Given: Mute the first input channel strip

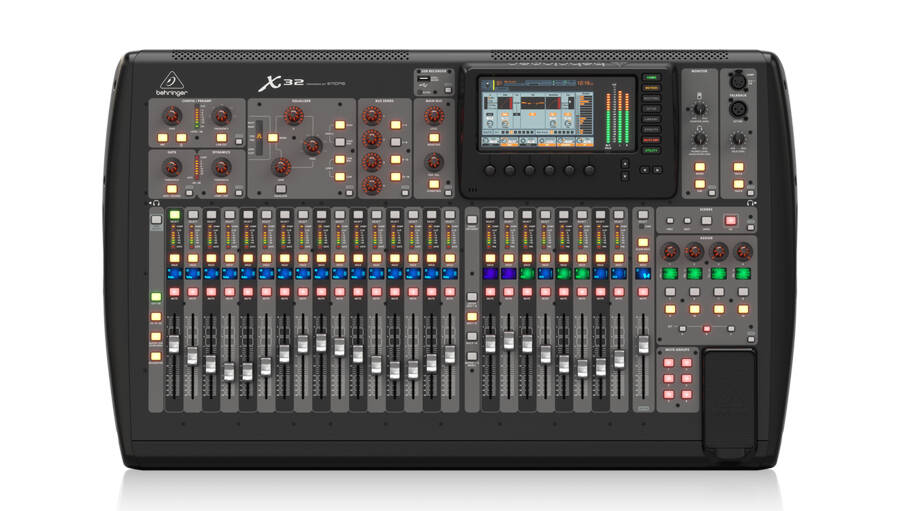Looking at the screenshot, I should [x=174, y=292].
